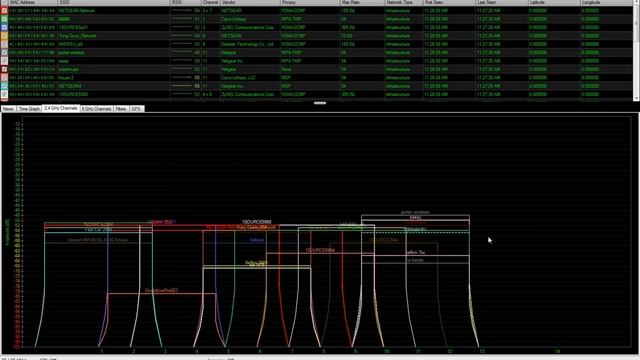Viewport: 640px width, 360px height.
Task: Uncheck the porter-wireless network checkbox
Action: pos(4,53)
